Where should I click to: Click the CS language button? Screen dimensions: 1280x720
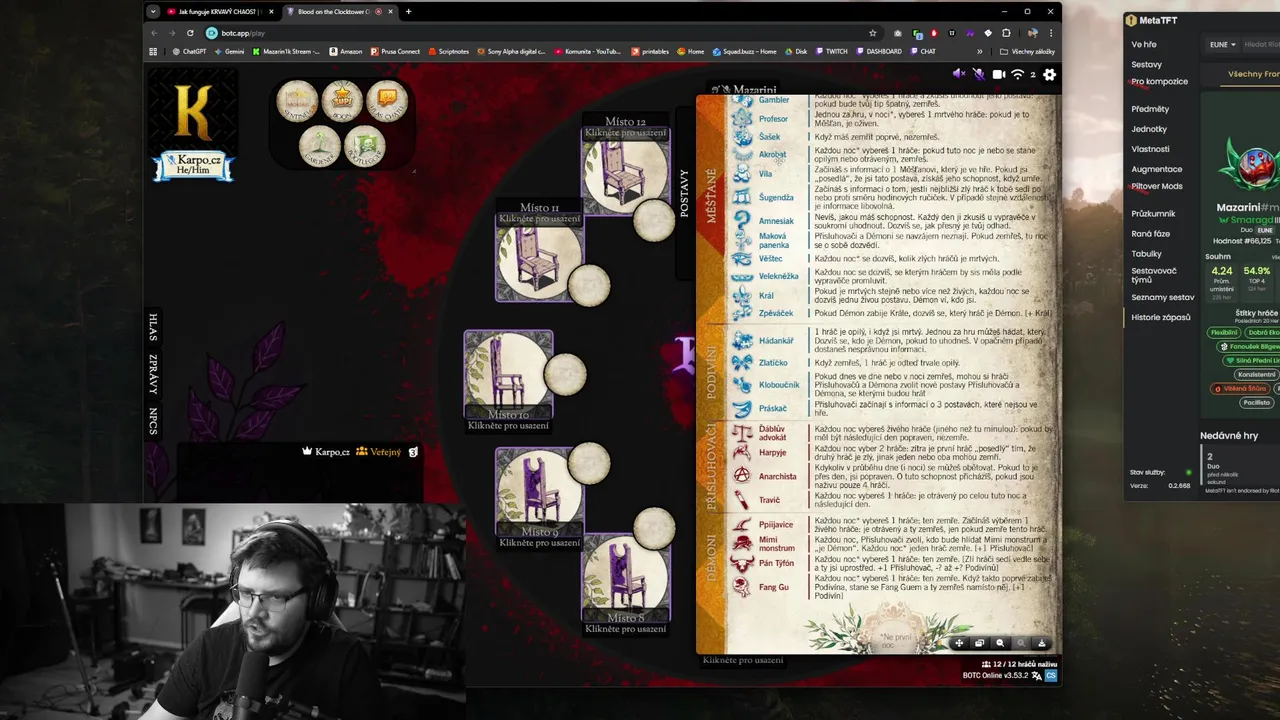pos(1051,676)
